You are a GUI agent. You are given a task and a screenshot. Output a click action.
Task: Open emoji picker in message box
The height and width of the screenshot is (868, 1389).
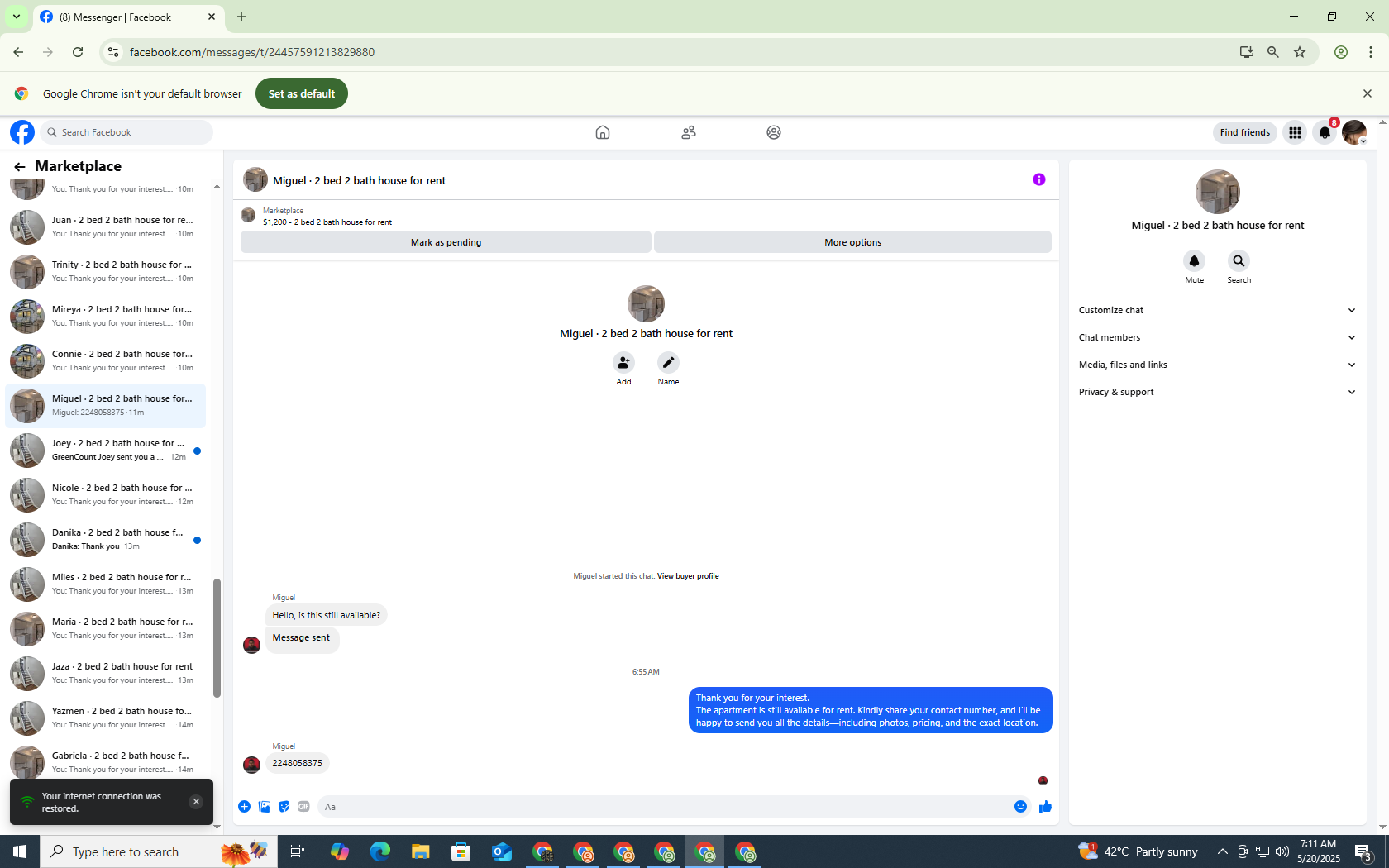pyautogui.click(x=1020, y=807)
